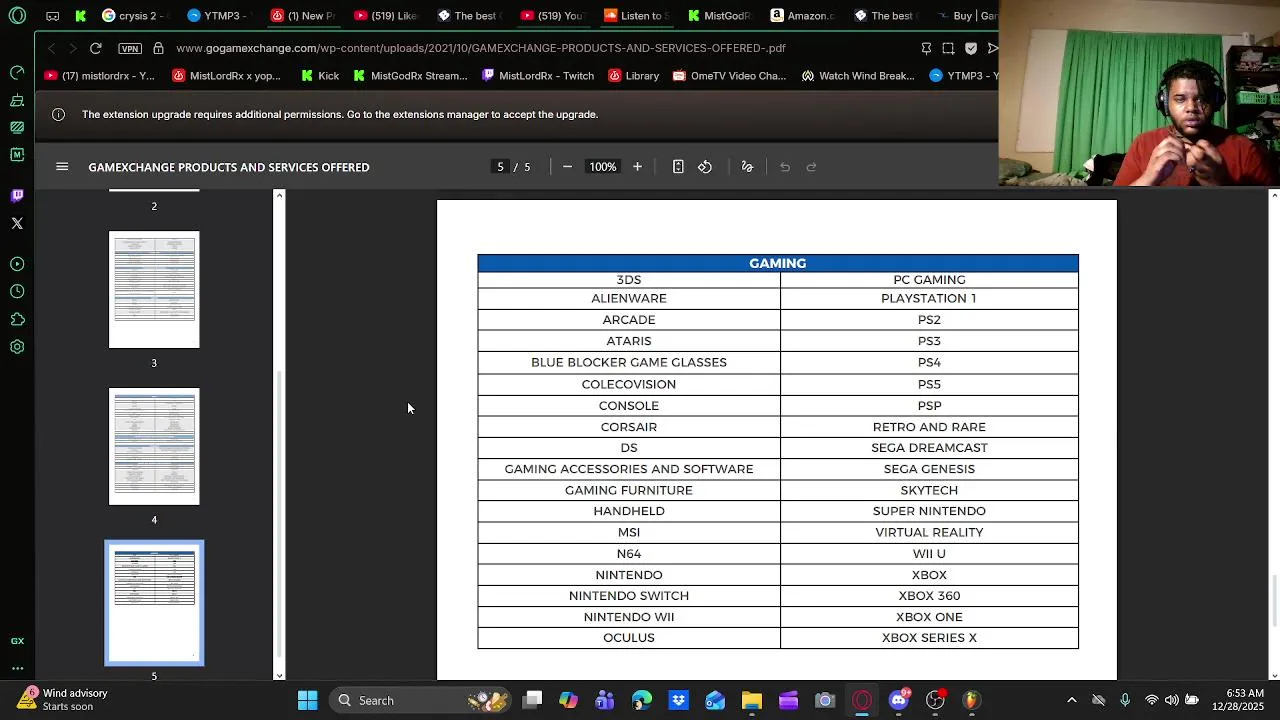Open the 'OmeTV Video Cha...' bookmark
Image resolution: width=1280 pixels, height=720 pixels.
pyautogui.click(x=729, y=76)
